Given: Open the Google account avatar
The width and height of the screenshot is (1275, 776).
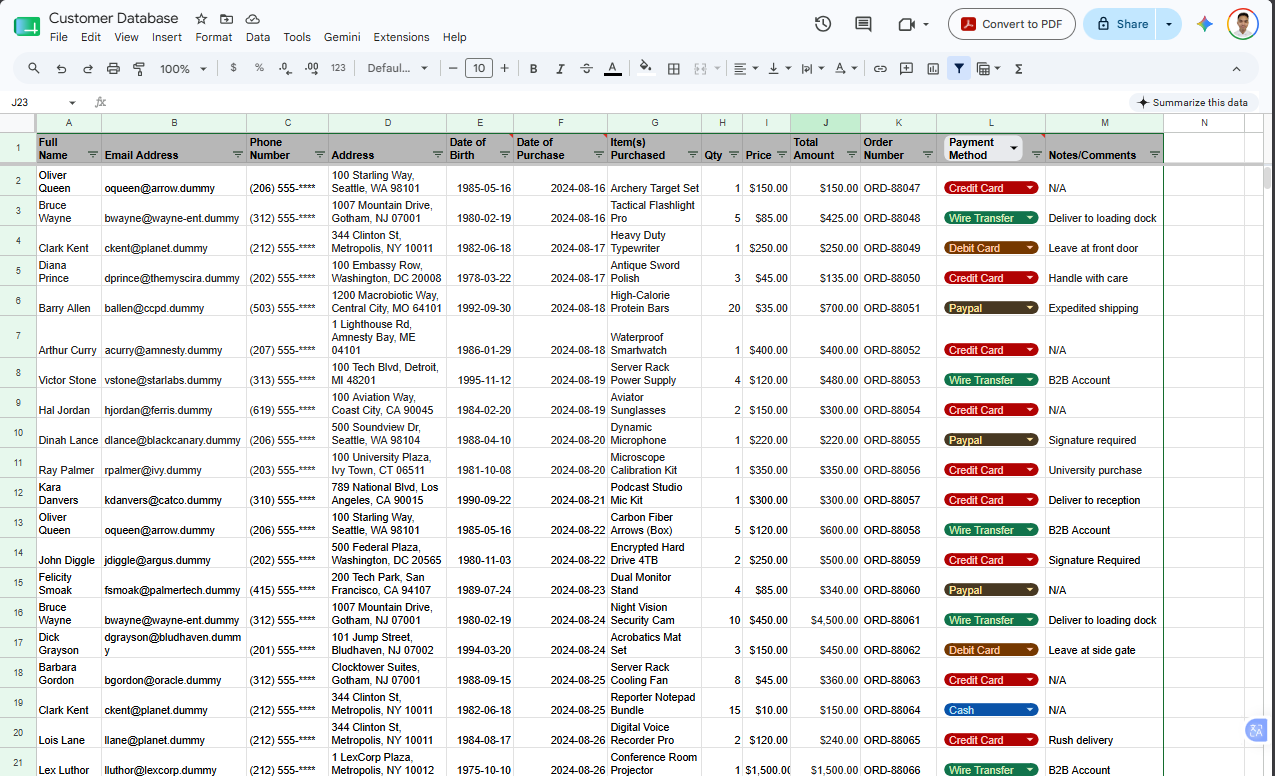Looking at the screenshot, I should click(1243, 24).
